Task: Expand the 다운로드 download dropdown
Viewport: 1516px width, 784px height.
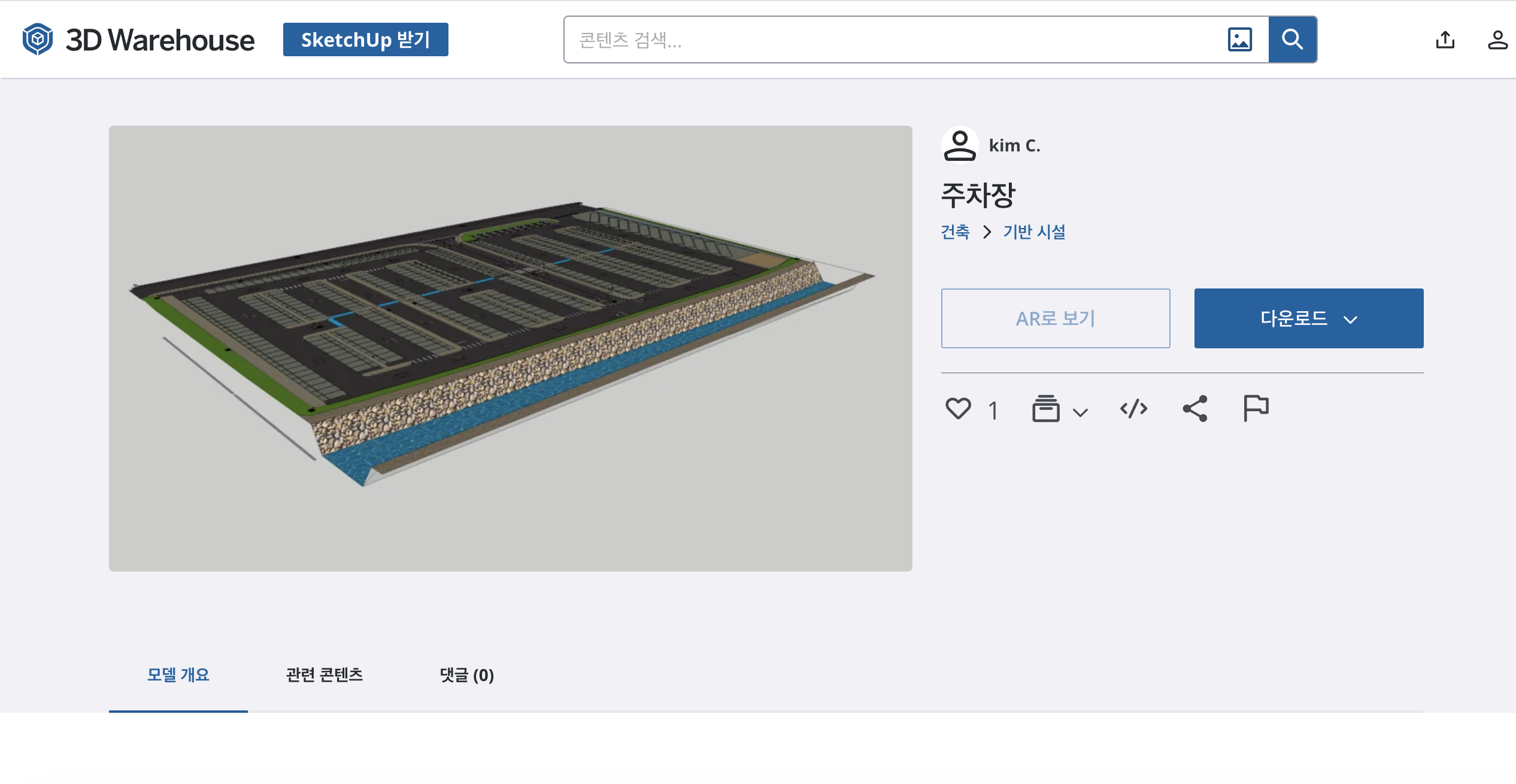Action: (x=1308, y=318)
